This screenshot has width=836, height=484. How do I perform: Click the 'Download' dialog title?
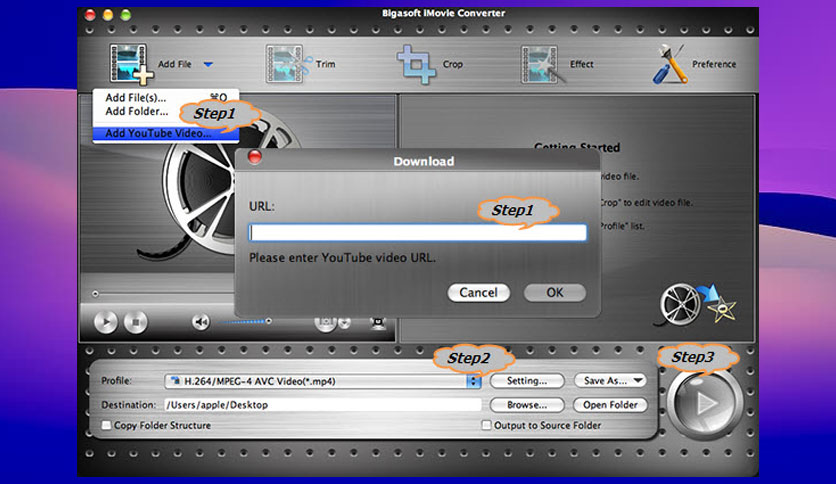click(x=424, y=162)
